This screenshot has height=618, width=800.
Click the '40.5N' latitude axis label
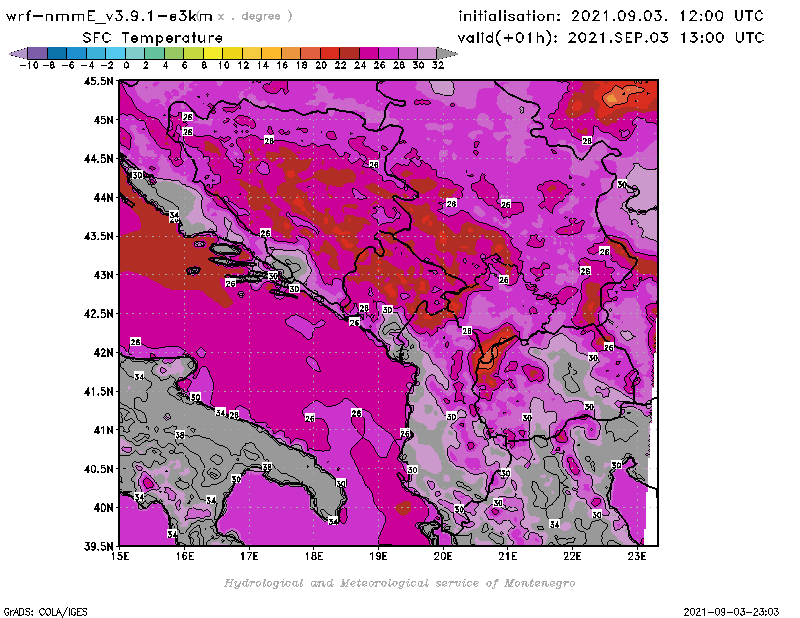(98, 469)
